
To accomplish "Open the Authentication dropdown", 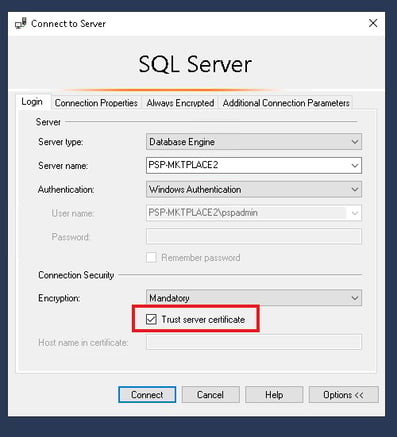I will click(x=254, y=189).
